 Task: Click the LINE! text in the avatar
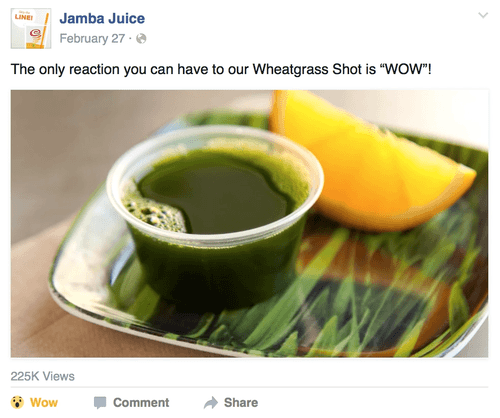pos(24,17)
